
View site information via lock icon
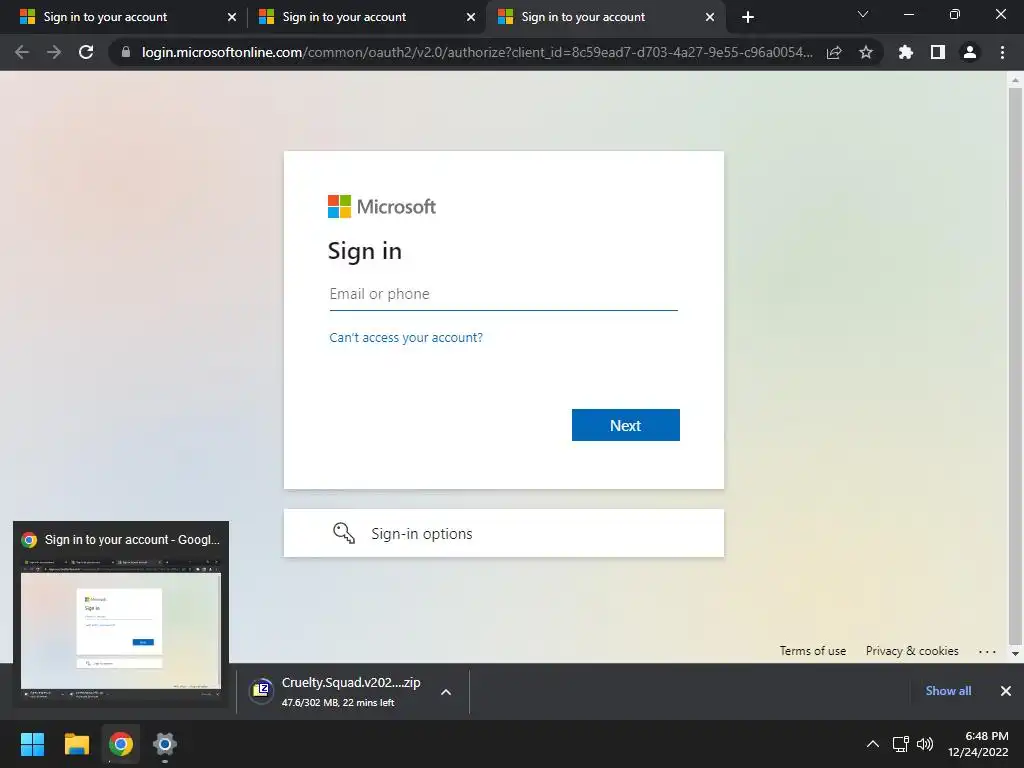point(126,52)
